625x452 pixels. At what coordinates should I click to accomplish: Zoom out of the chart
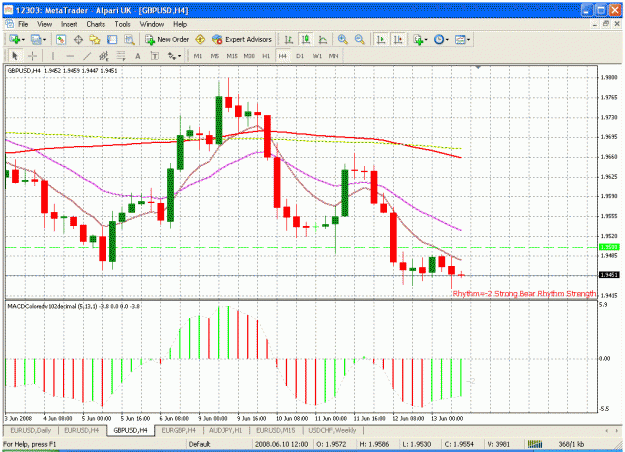pos(359,39)
